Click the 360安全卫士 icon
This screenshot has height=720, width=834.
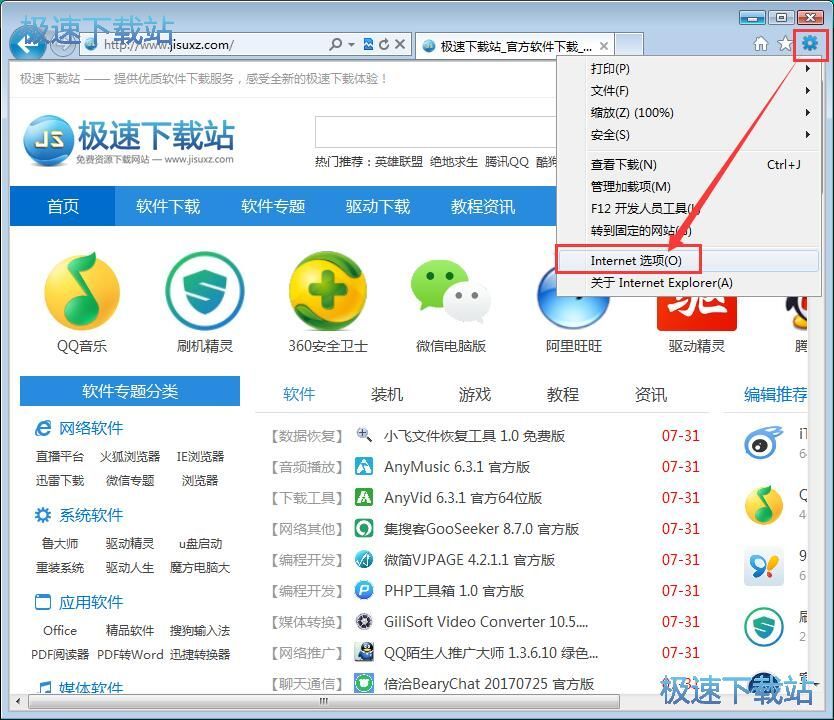(x=328, y=291)
